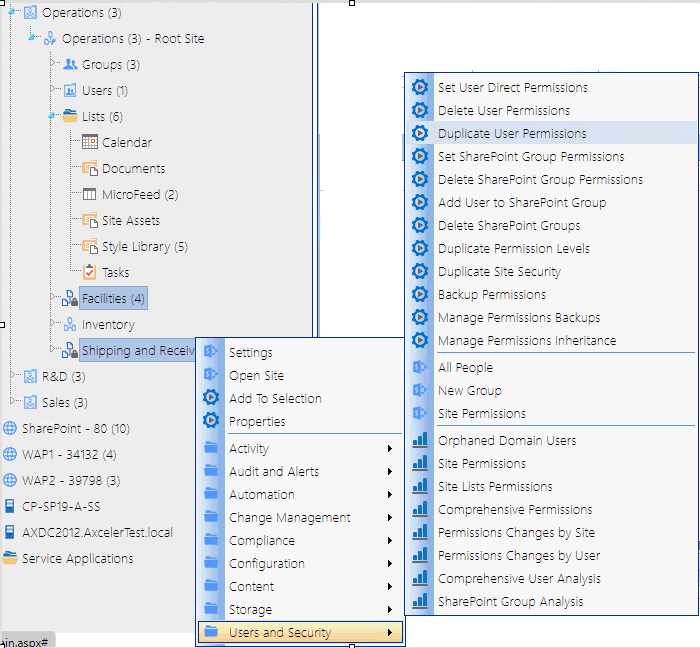Click the Inventory site icon
700x648 pixels.
point(70,324)
